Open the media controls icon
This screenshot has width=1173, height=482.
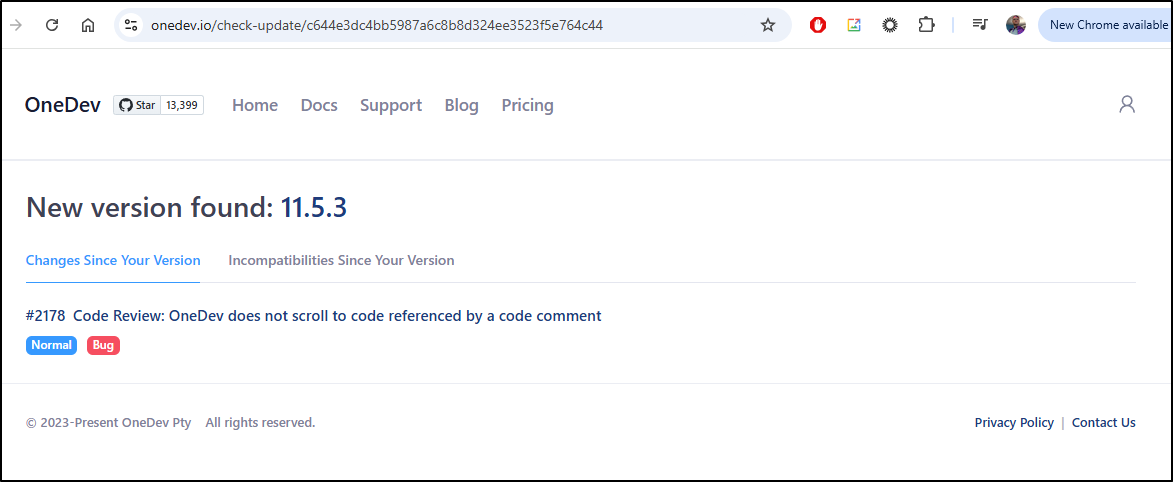pos(980,25)
